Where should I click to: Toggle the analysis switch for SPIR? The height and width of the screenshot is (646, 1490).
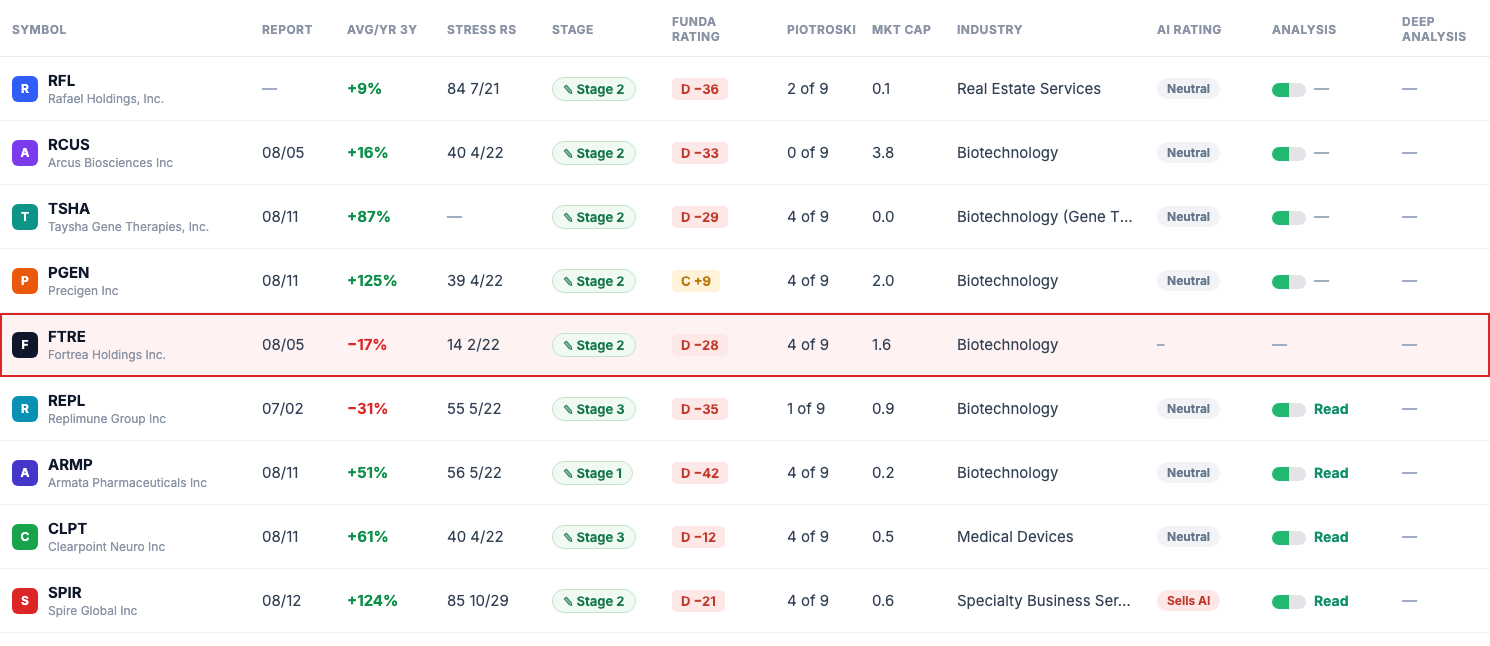tap(1288, 601)
